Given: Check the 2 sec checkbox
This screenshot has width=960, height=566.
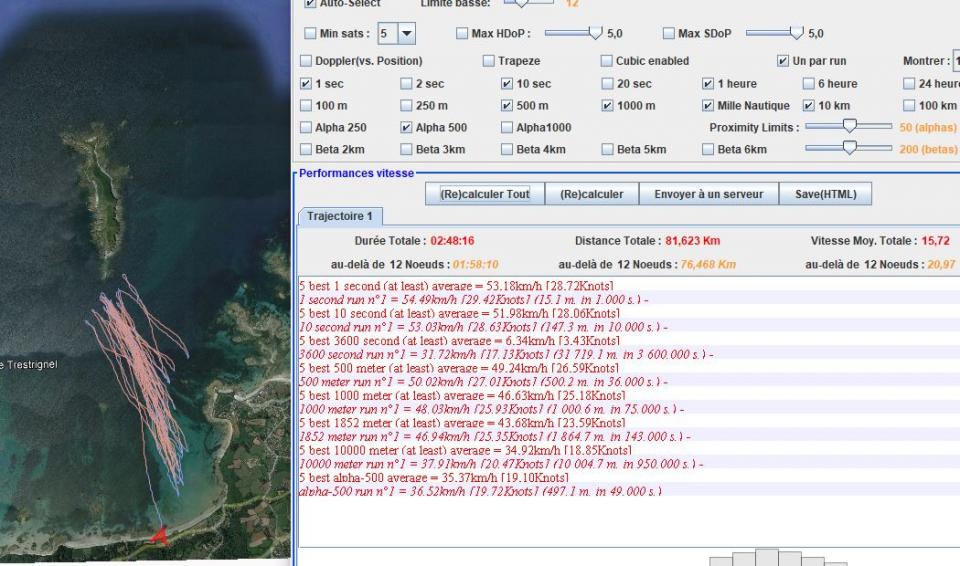Looking at the screenshot, I should (x=407, y=83).
